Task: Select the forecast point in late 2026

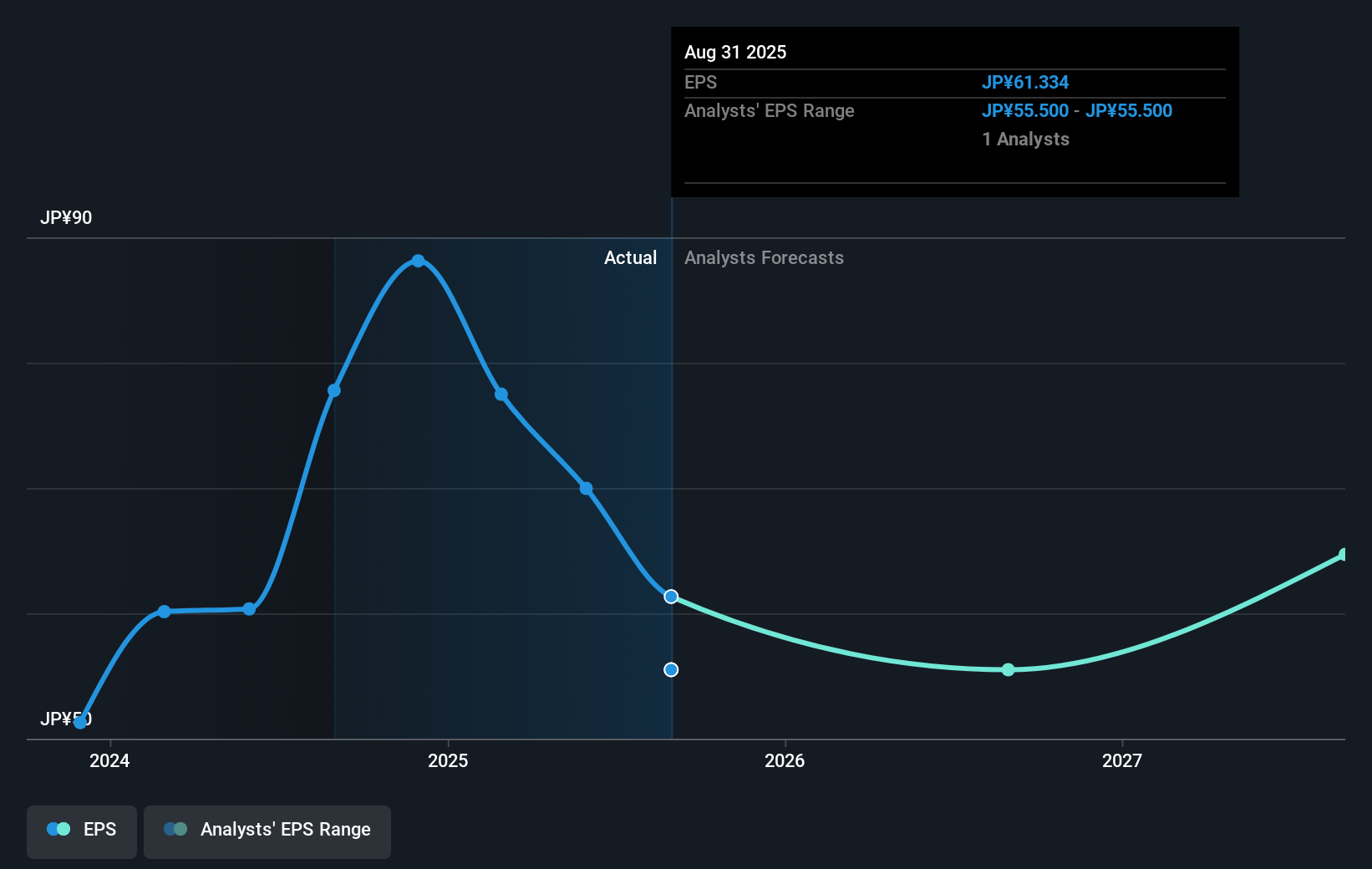Action: [x=1009, y=670]
